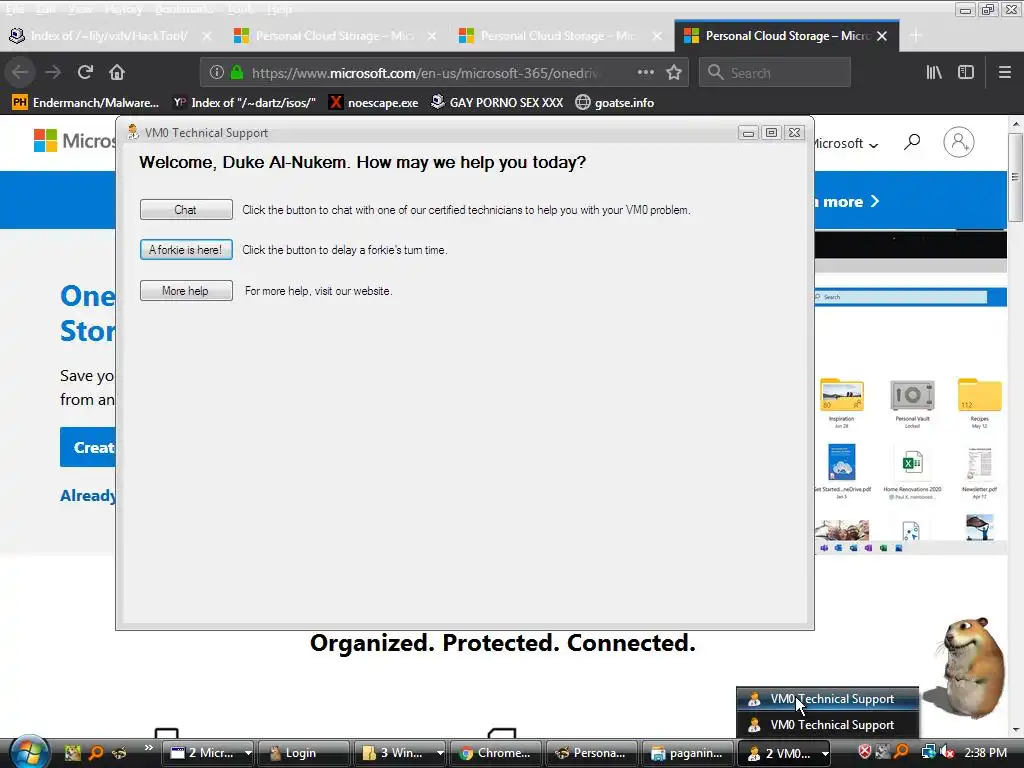Click the green secure padlock icon
The height and width of the screenshot is (768, 1024).
click(237, 72)
